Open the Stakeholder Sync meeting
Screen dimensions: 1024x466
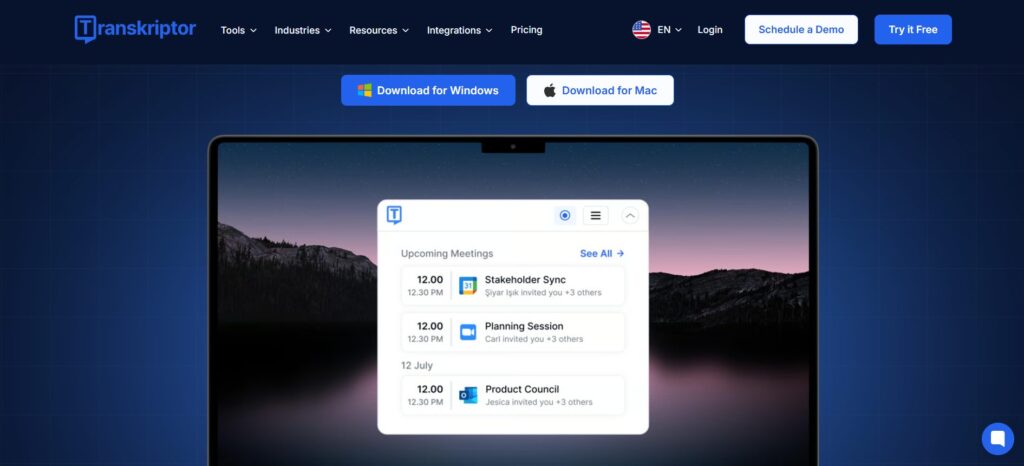pos(513,286)
